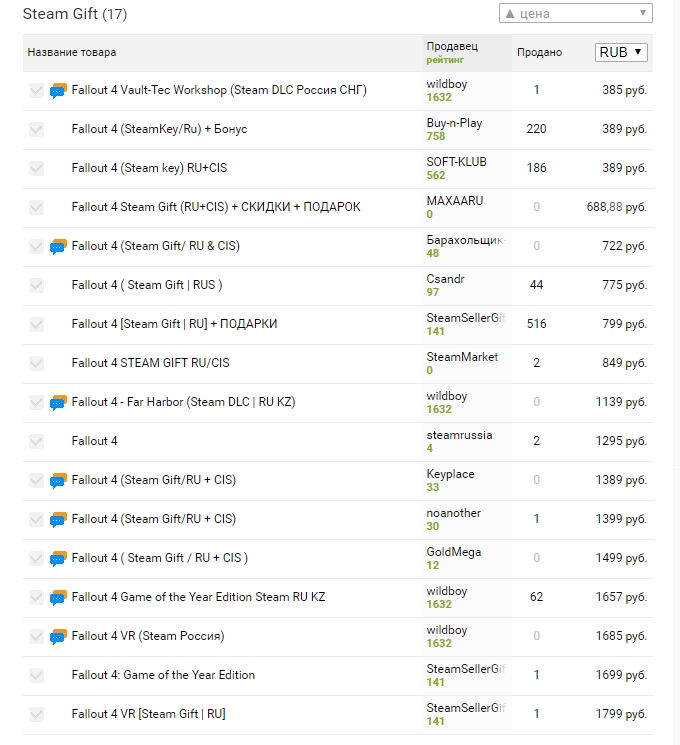Open Fallout 4 - Far Harbor (Steam DLC | RU KZ)
This screenshot has width=680, height=745.
click(x=183, y=401)
